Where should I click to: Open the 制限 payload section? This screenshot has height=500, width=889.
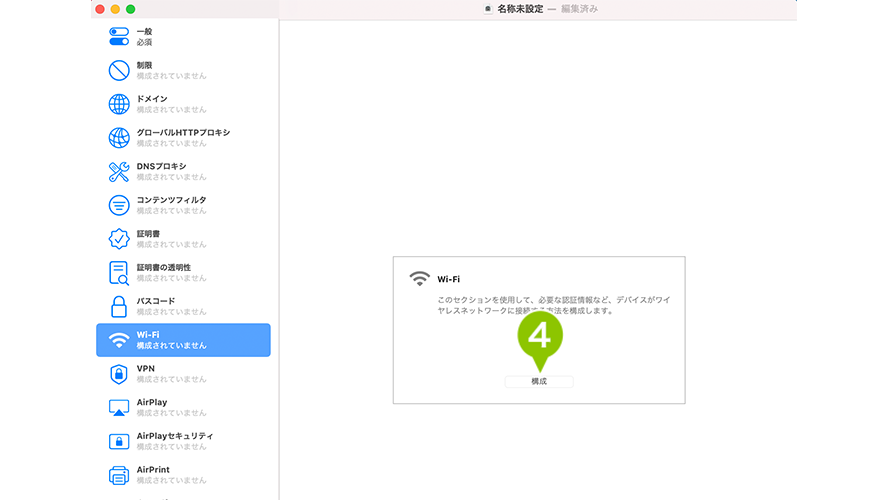(183, 70)
